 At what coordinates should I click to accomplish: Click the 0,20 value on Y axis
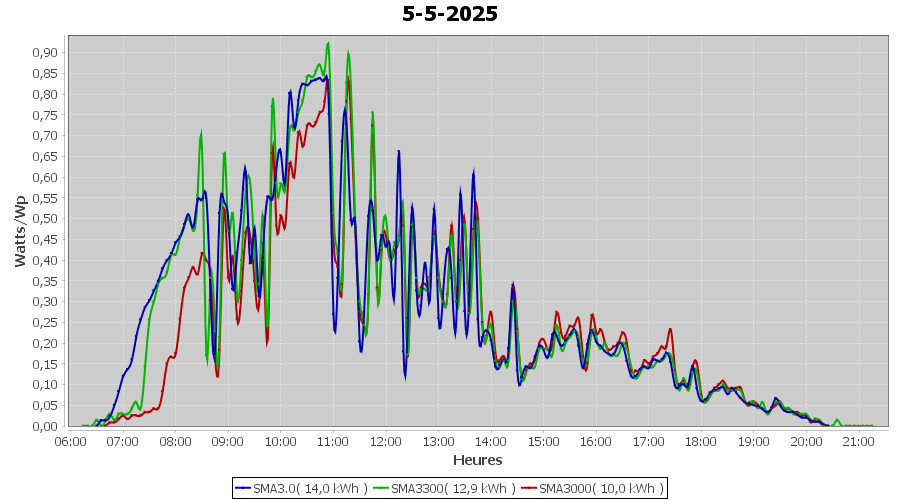[x=45, y=343]
